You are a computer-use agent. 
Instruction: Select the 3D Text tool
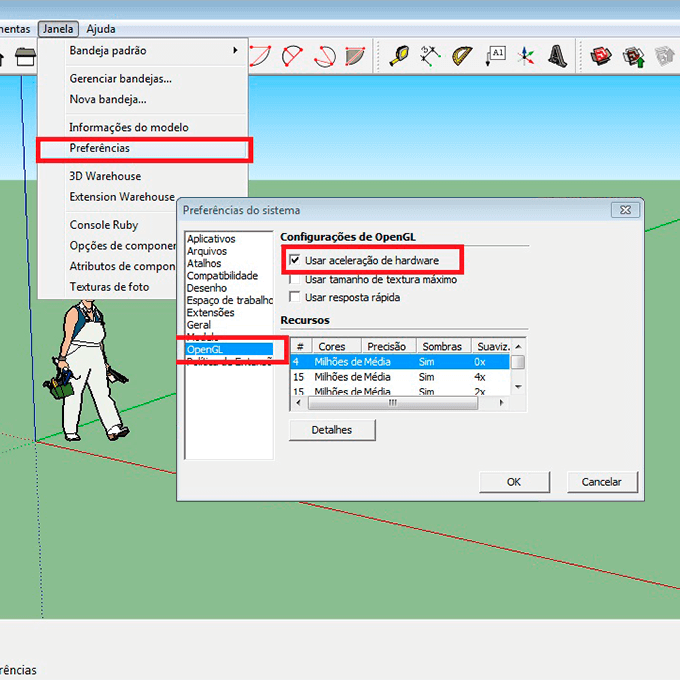tap(558, 56)
